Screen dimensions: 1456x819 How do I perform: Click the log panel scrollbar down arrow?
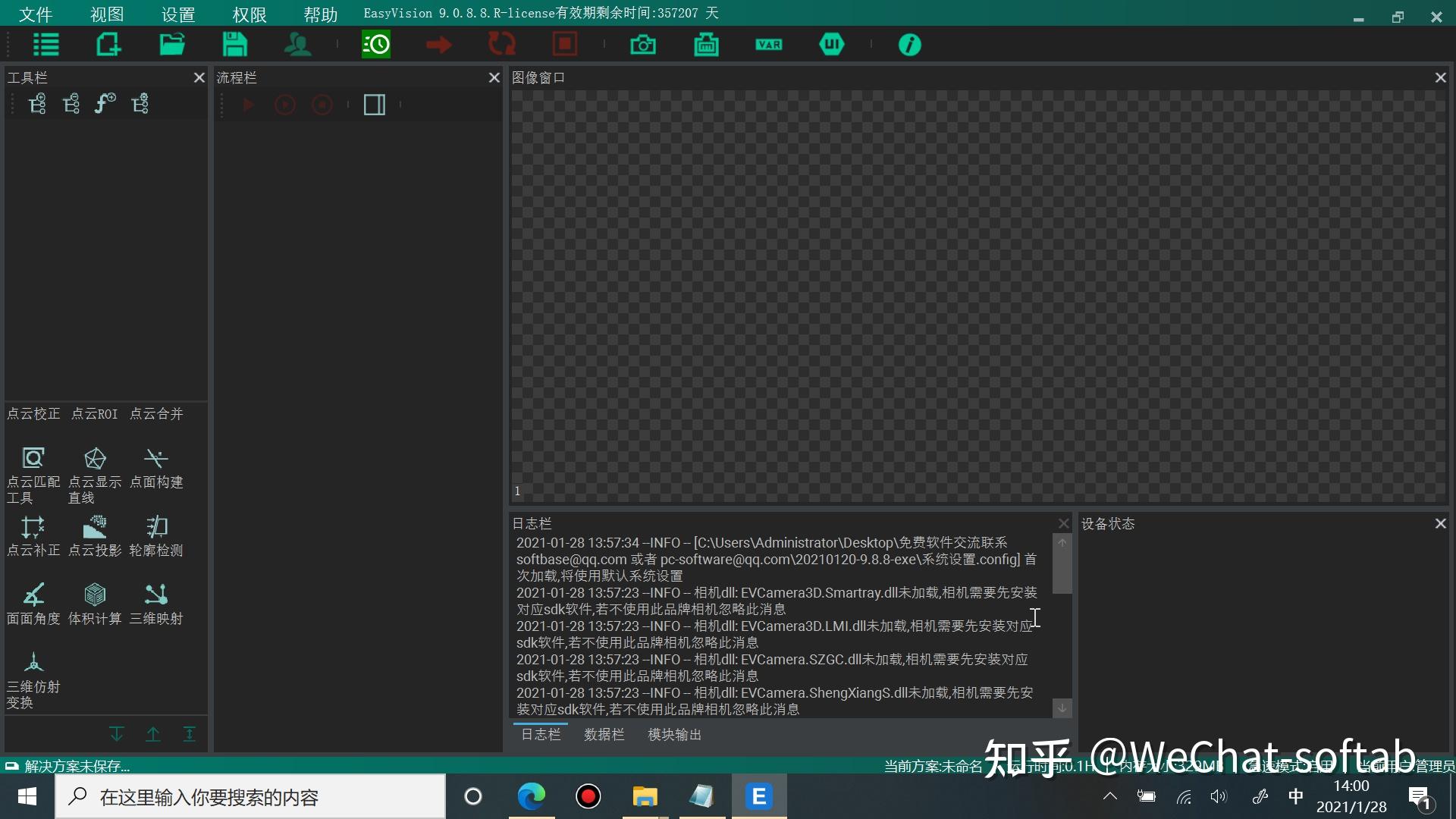(1062, 708)
